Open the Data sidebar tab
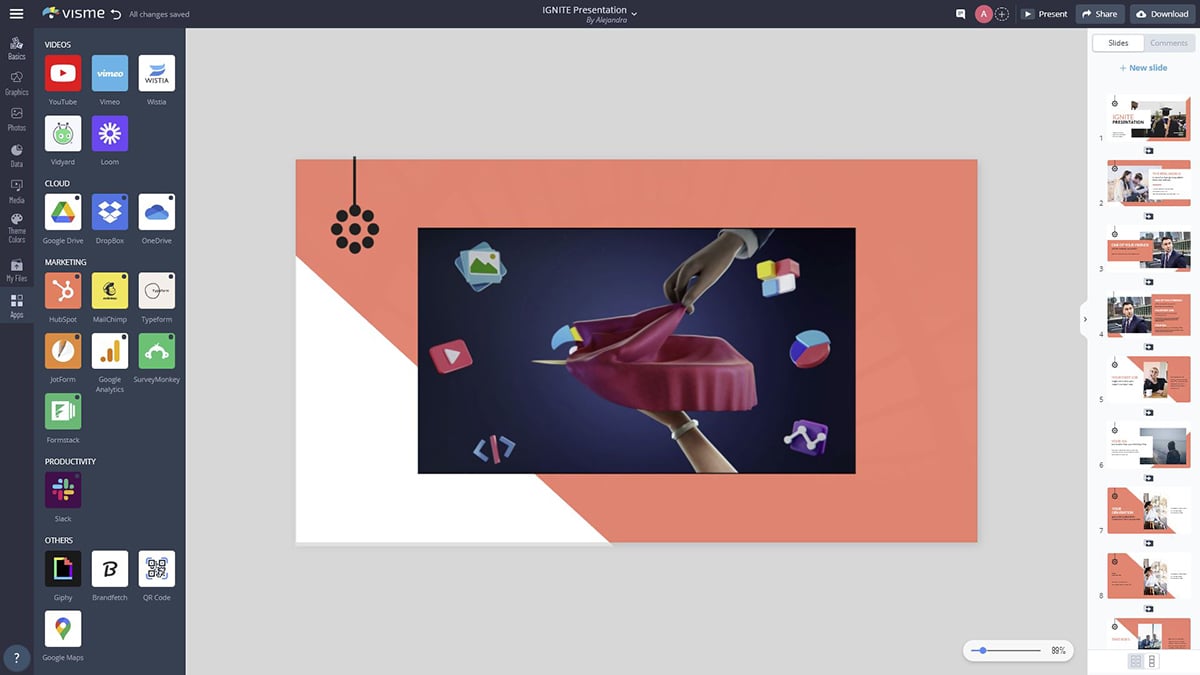The height and width of the screenshot is (675, 1200). click(16, 155)
